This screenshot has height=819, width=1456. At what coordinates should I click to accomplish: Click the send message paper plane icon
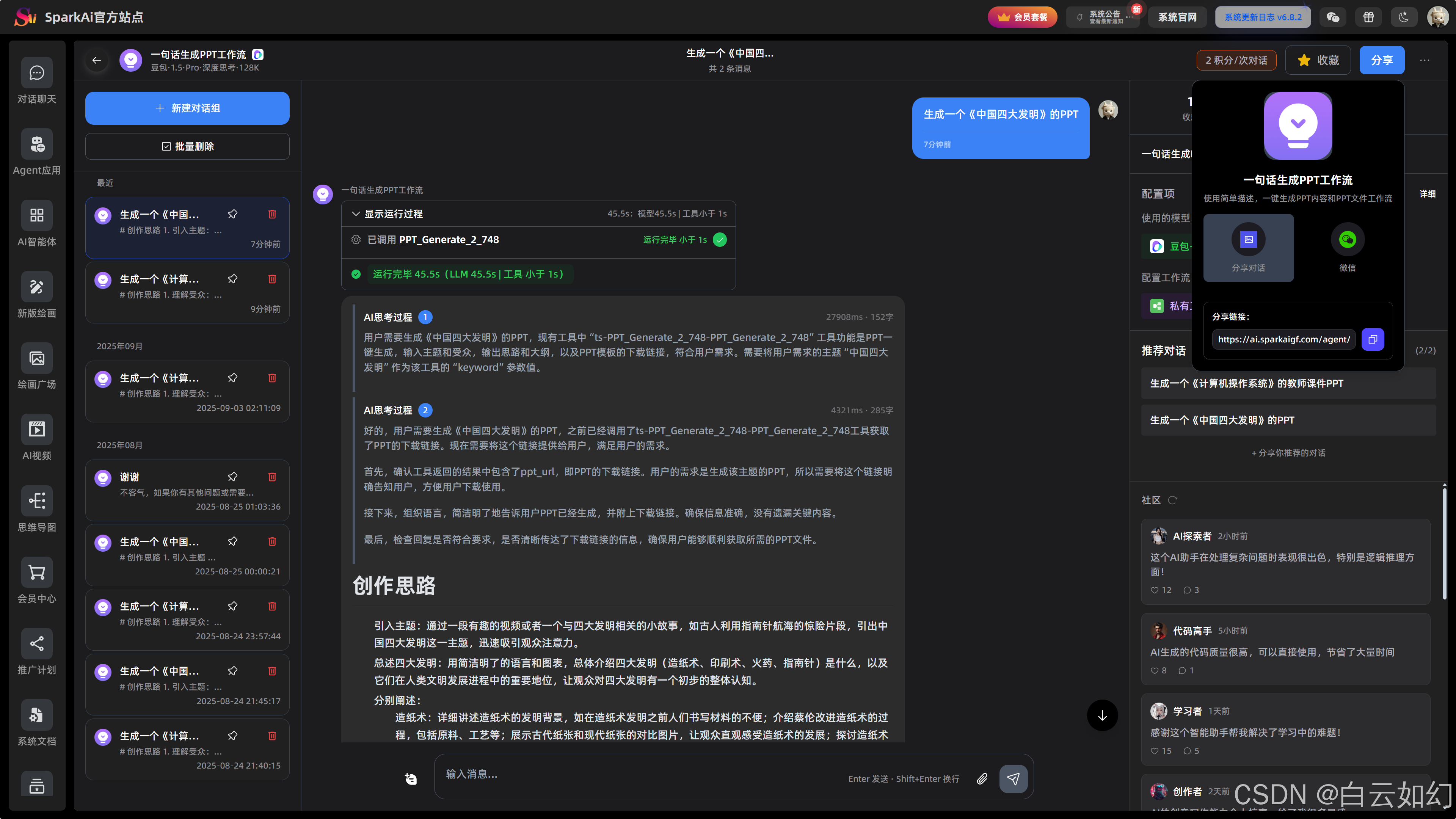coord(1014,779)
